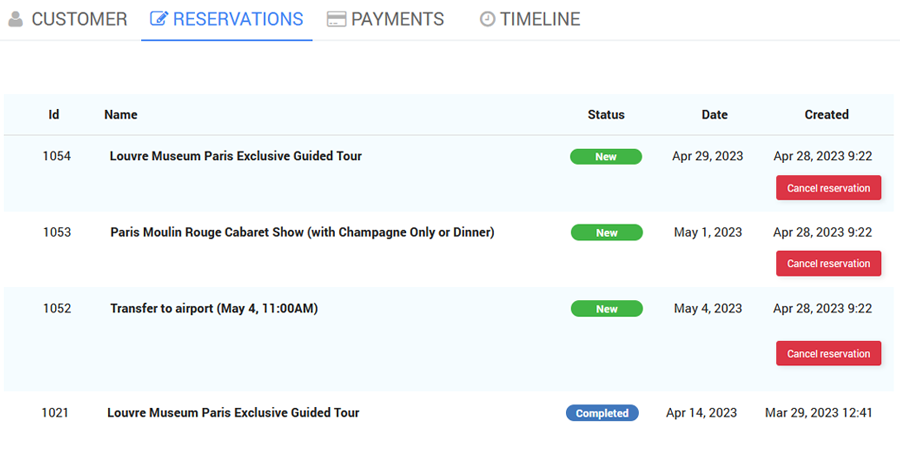Click the Customer person icon
Screen dimensions: 900x450
pos(15,19)
